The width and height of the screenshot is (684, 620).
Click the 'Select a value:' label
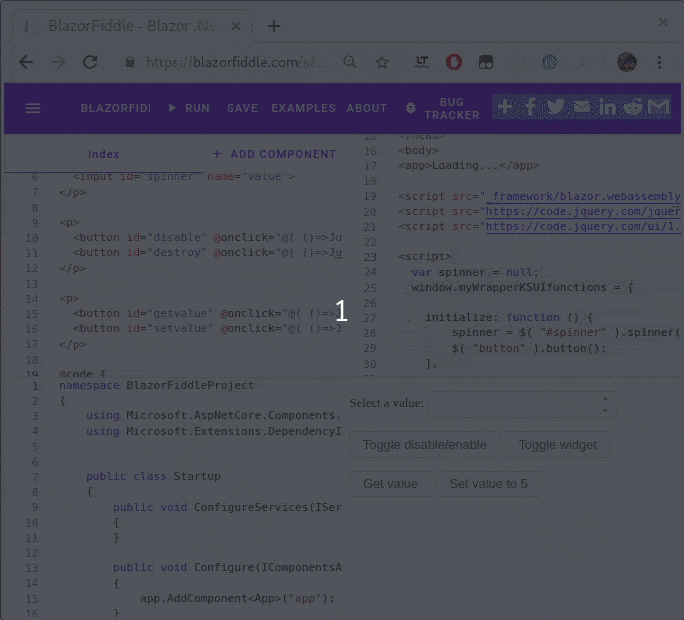[x=386, y=403]
